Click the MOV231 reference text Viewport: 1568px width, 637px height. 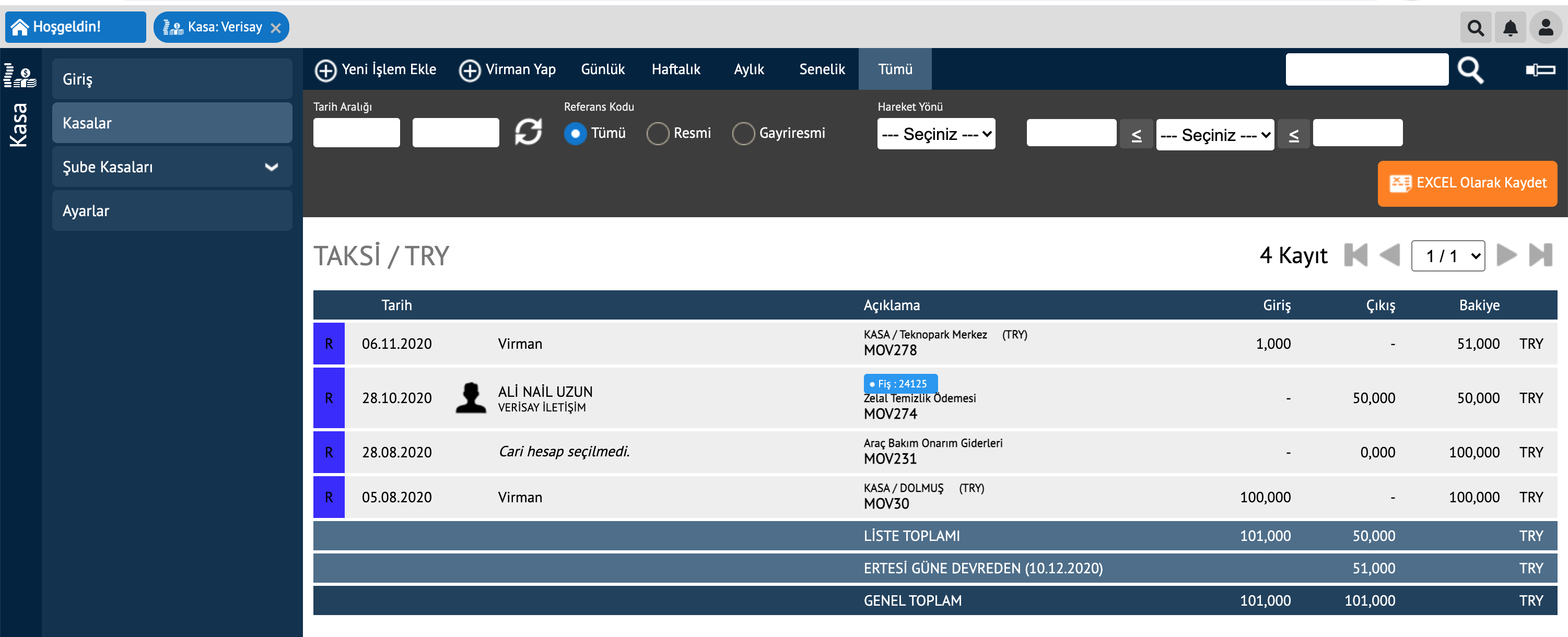(x=890, y=459)
